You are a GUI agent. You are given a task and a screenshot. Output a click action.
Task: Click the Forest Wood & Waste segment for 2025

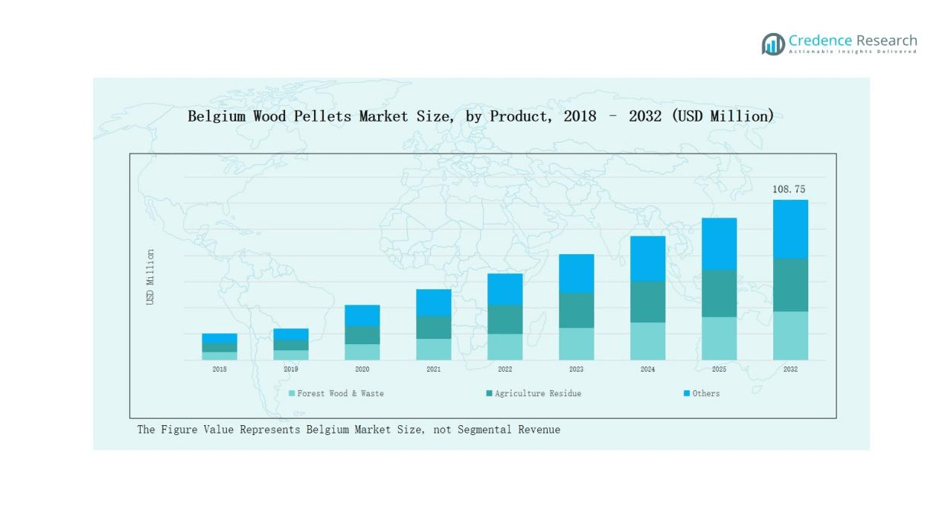(x=719, y=338)
